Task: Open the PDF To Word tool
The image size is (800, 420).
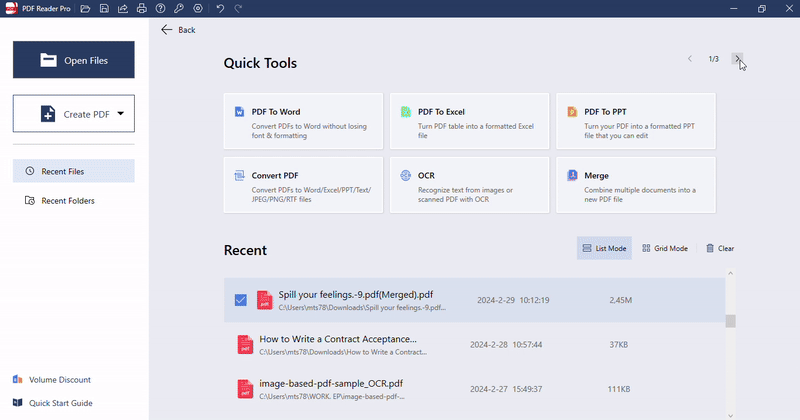Action: coord(304,122)
